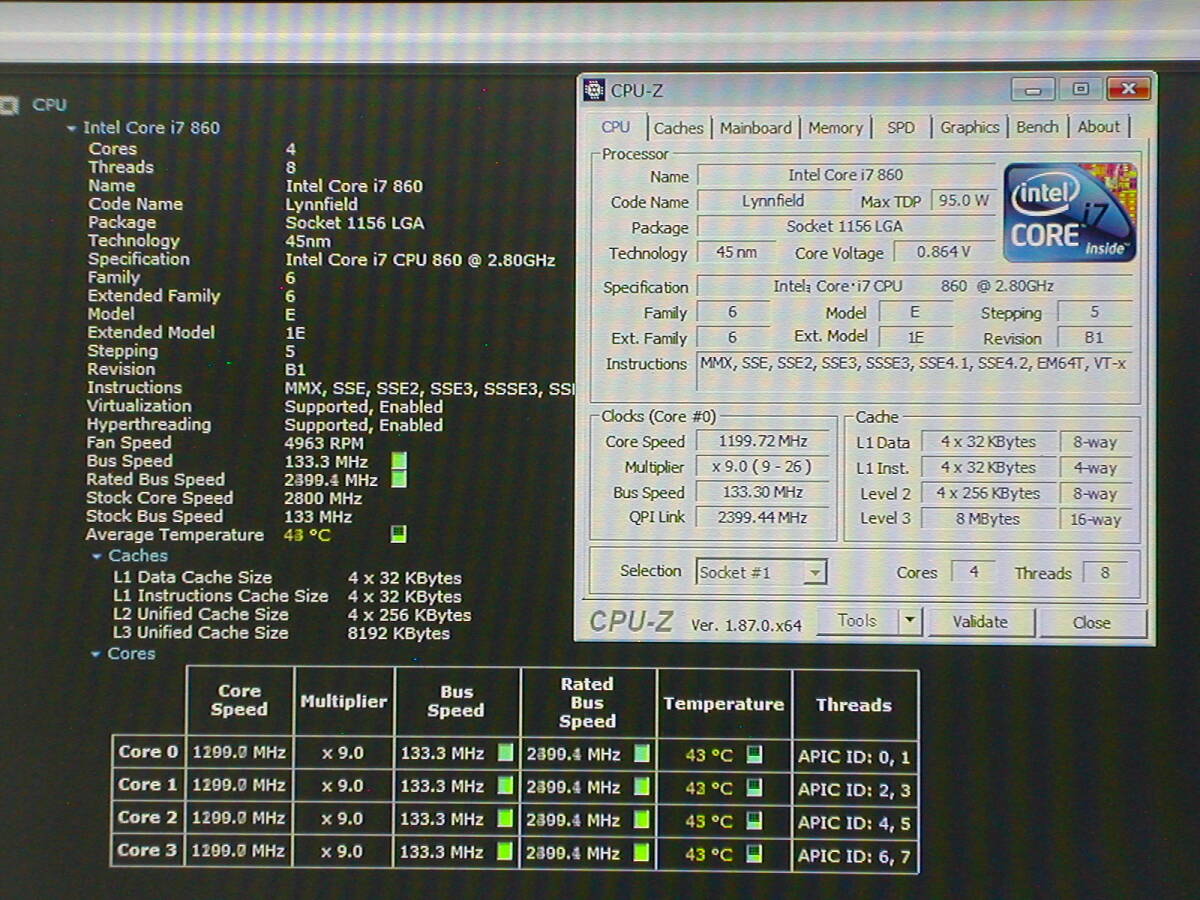Open the About tab

coord(1099,127)
